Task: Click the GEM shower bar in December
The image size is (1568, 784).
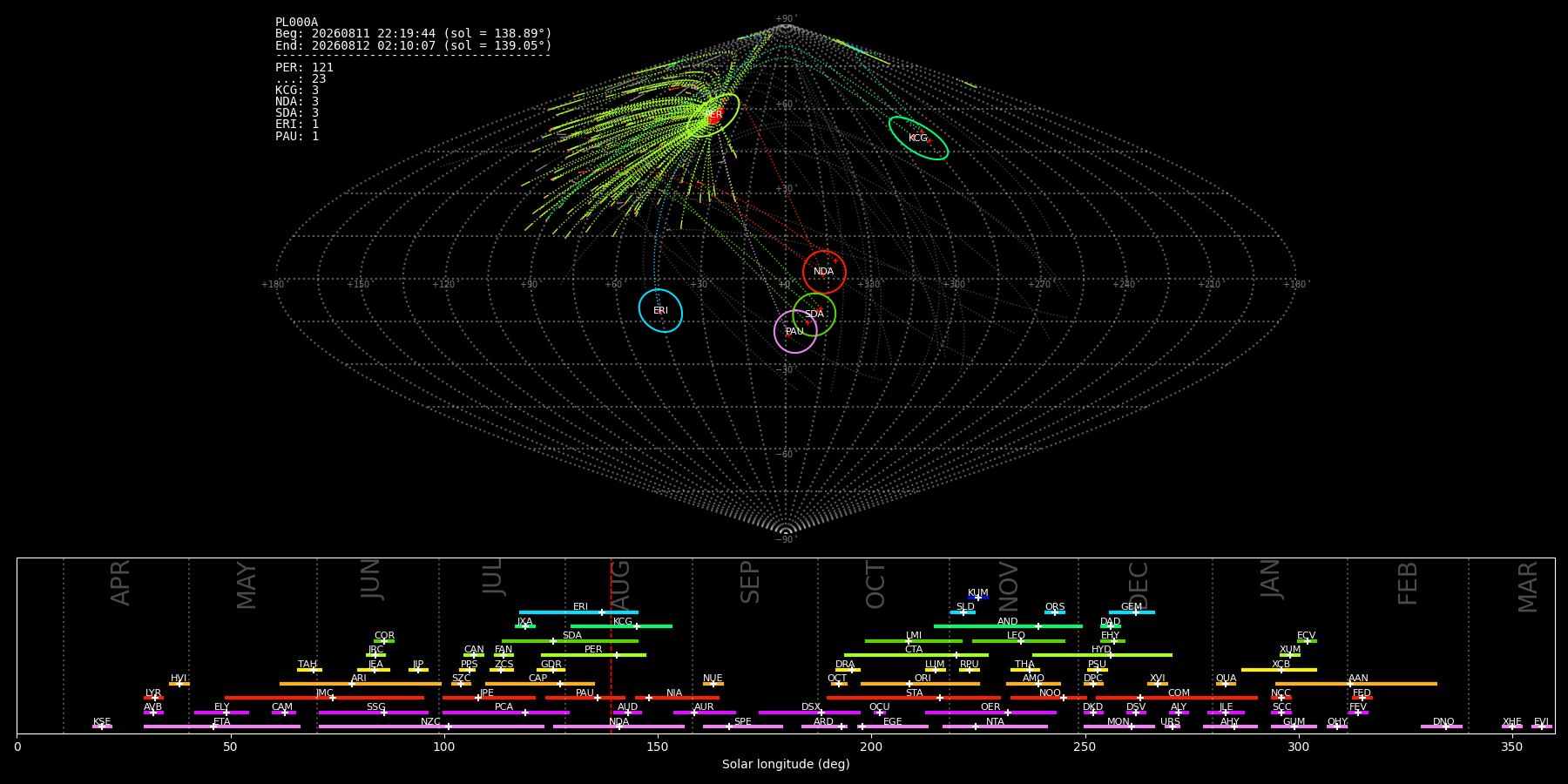Action: pos(1132,612)
